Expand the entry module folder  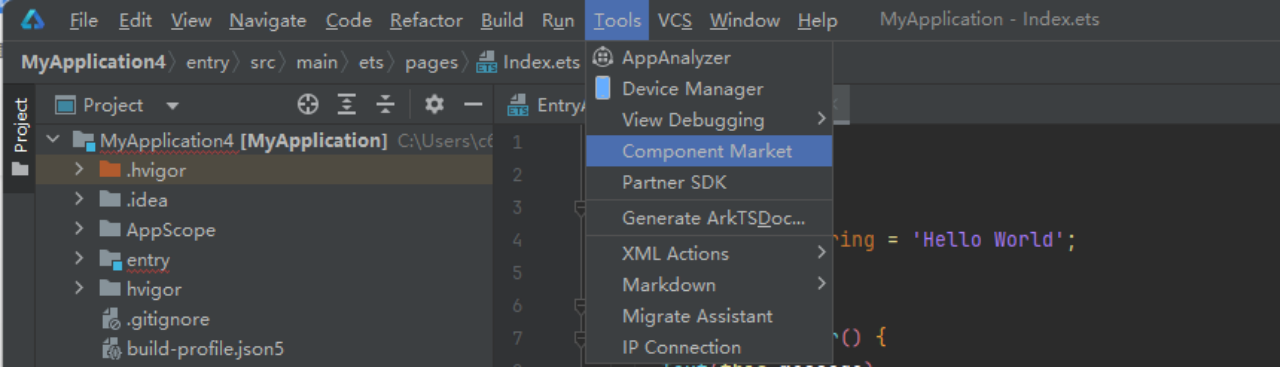tap(79, 259)
